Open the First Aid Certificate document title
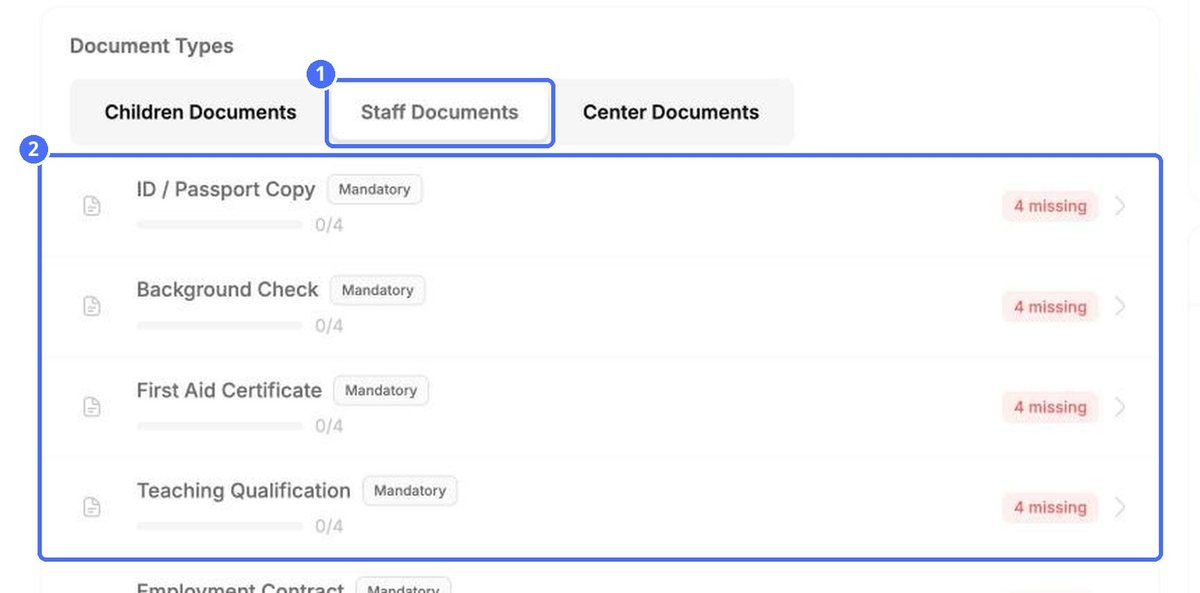 pyautogui.click(x=229, y=390)
